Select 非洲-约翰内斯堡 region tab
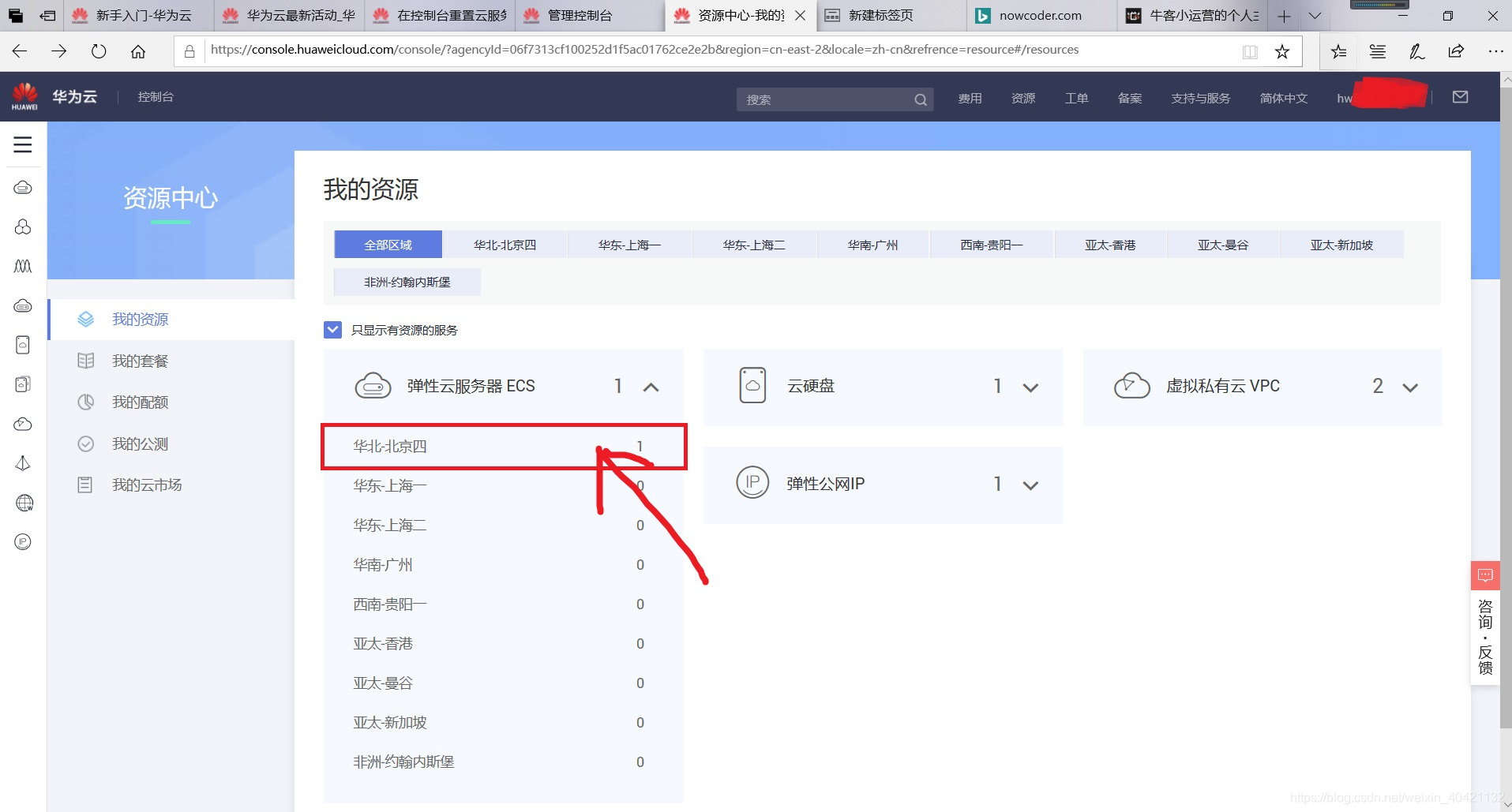This screenshot has height=812, width=1512. tap(407, 282)
